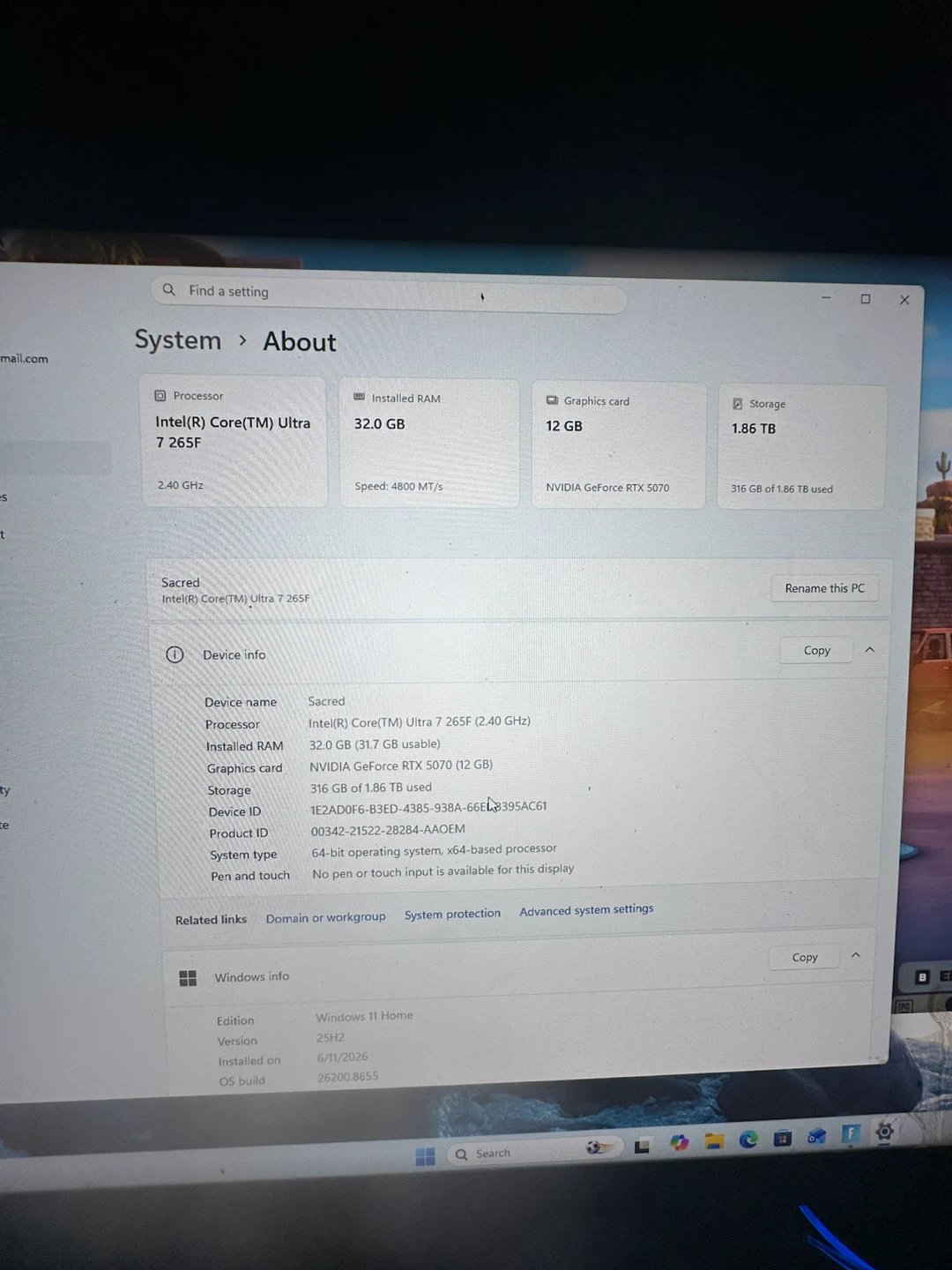
Task: Copy the Device info details
Action: tap(816, 650)
